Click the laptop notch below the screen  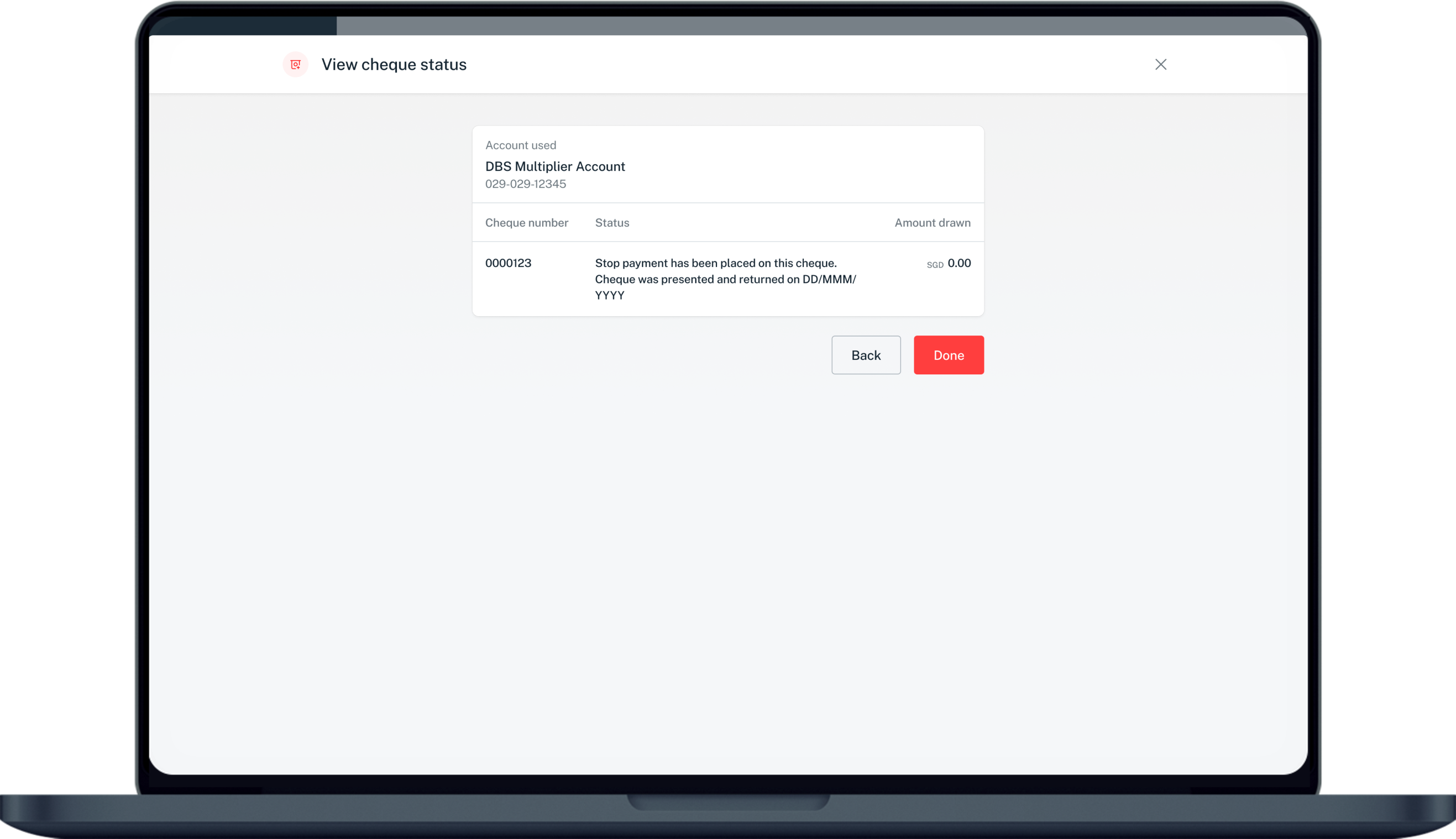point(729,801)
